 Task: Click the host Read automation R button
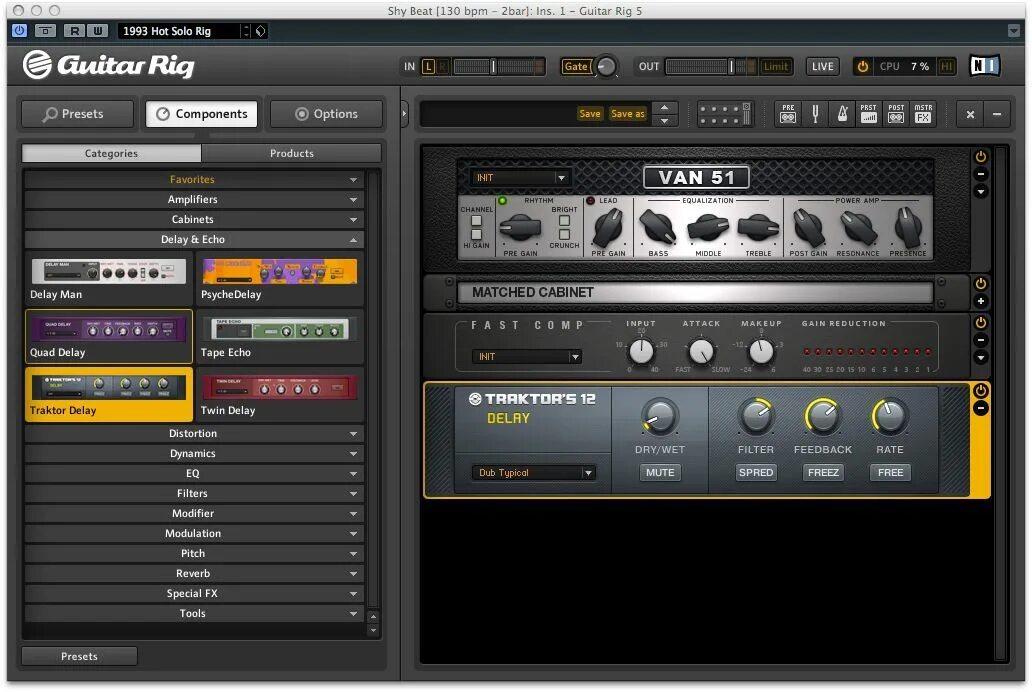(x=74, y=30)
